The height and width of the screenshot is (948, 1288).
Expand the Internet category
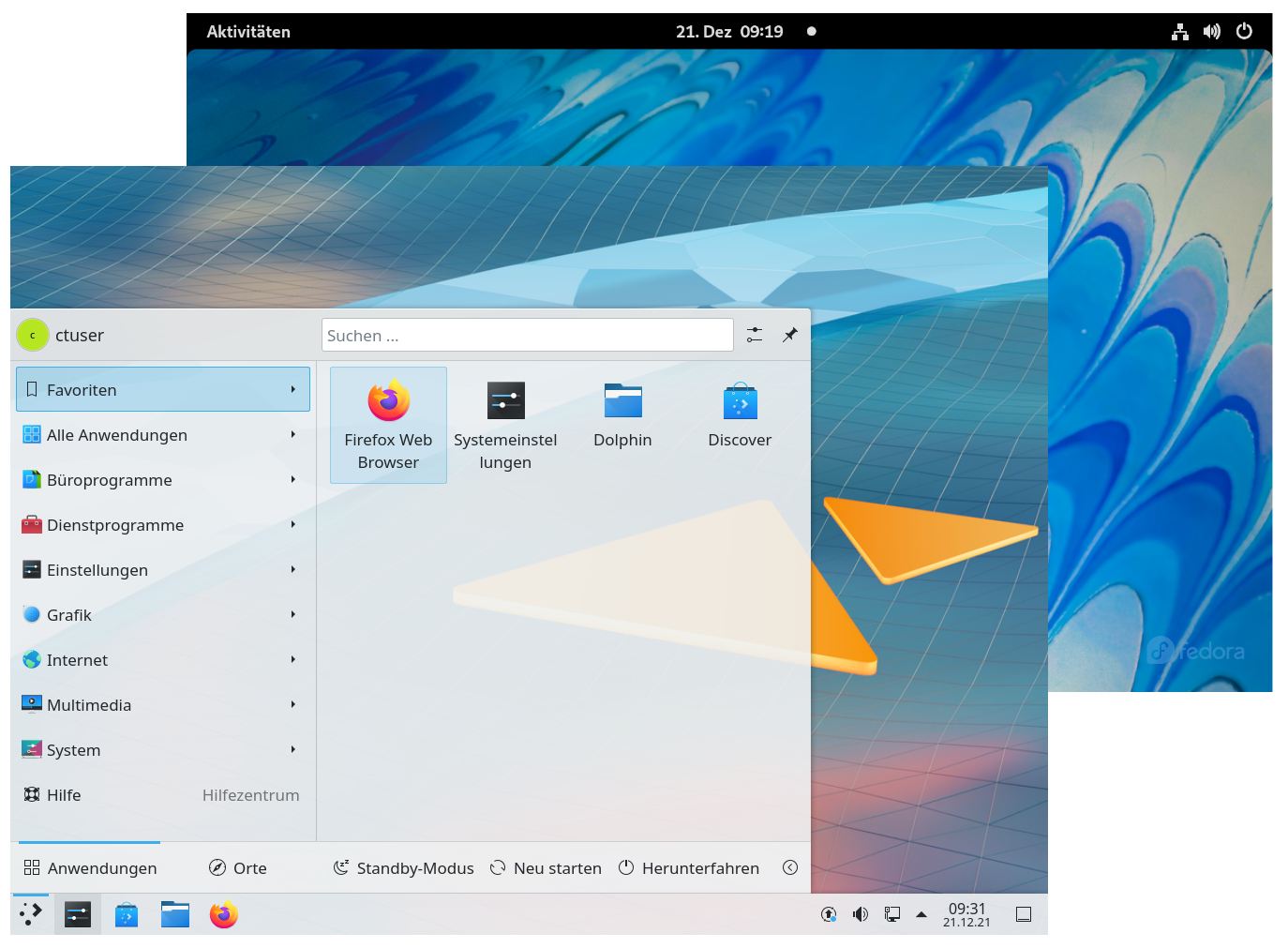(162, 660)
